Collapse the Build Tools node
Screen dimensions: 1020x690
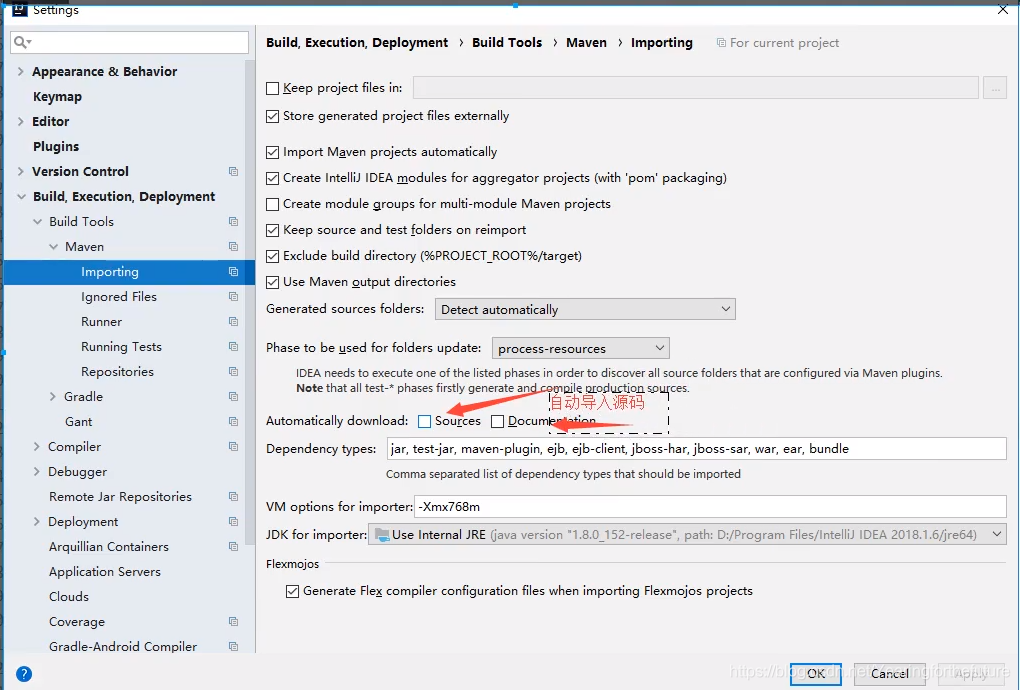(38, 222)
